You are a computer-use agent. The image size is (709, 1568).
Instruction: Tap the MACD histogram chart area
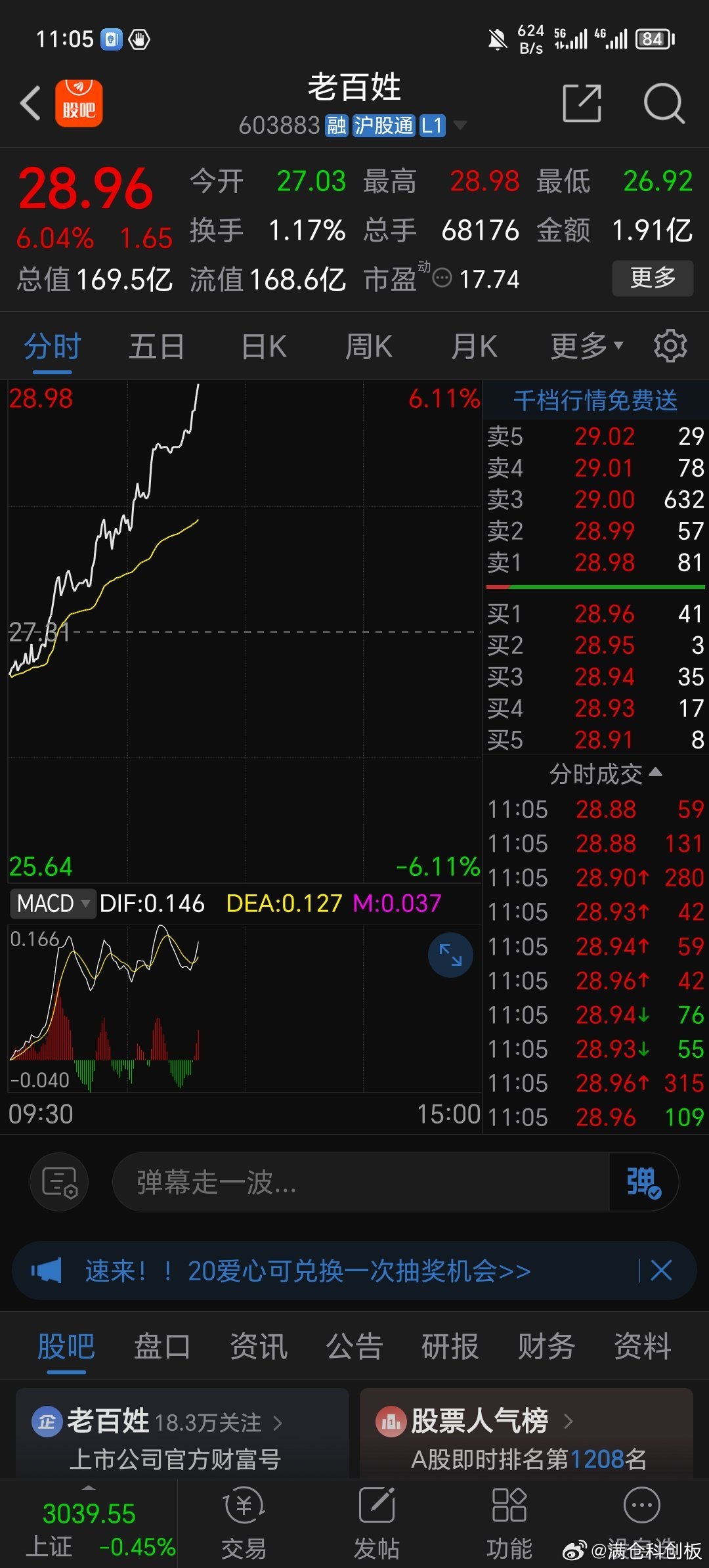click(x=244, y=1008)
